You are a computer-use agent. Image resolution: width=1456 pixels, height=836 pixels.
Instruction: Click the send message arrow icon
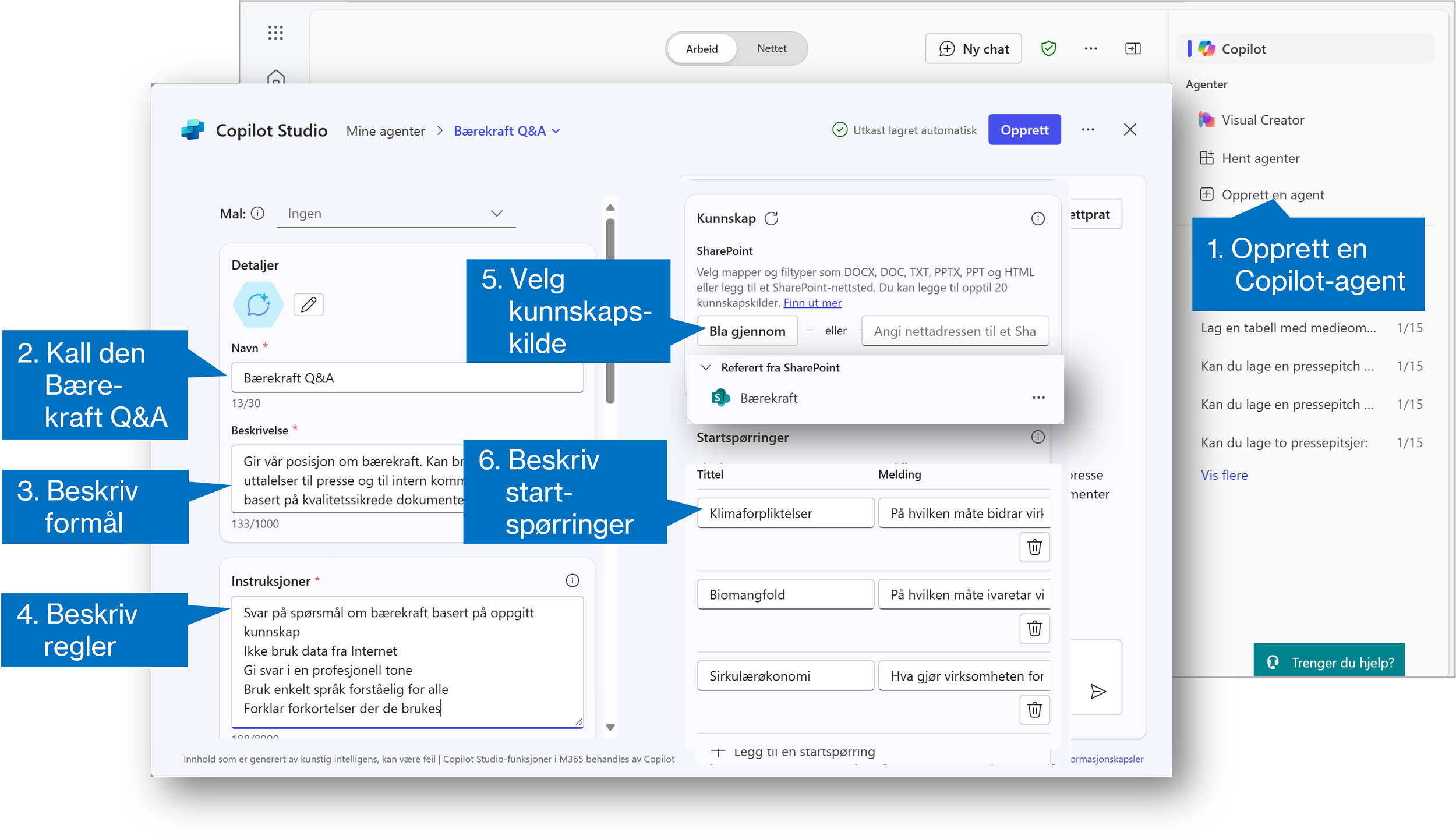[1097, 691]
